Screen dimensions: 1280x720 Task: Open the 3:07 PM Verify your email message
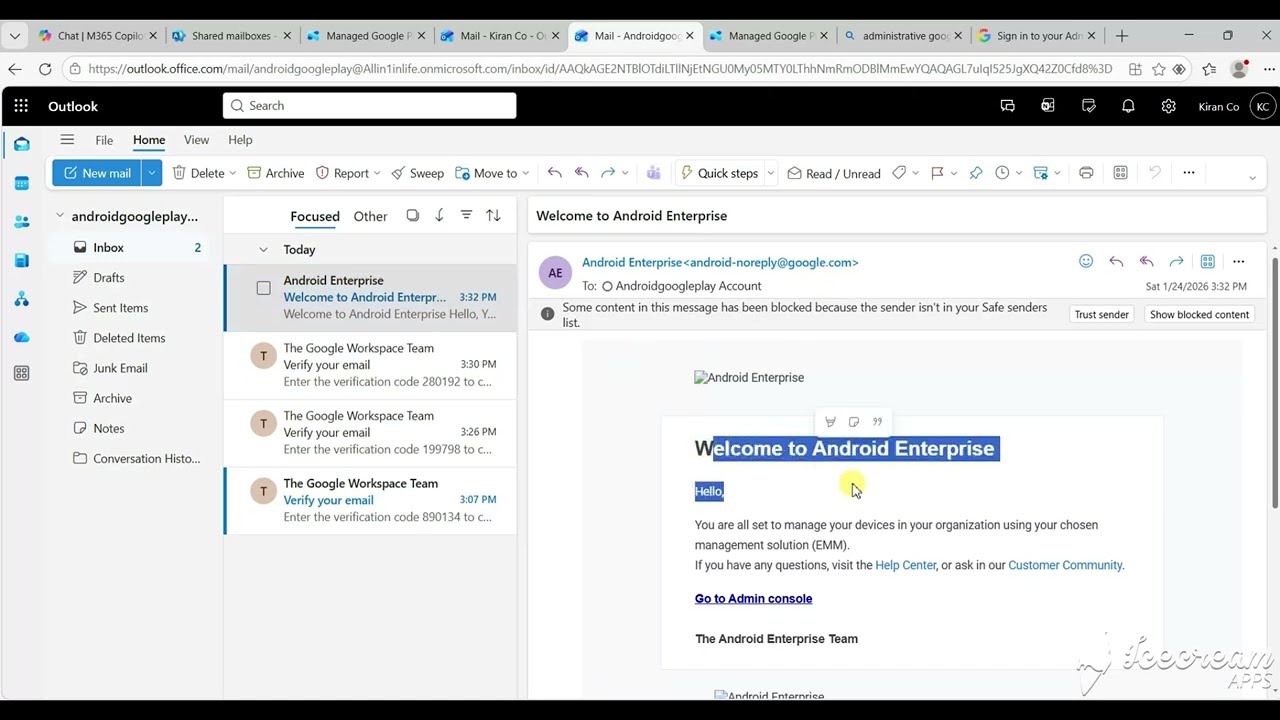371,500
